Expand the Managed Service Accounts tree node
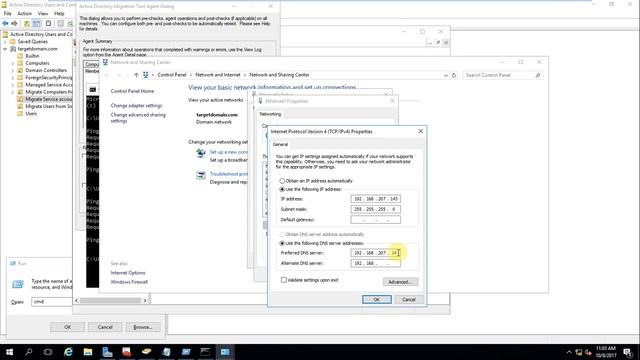Viewport: 640px width, 360px height. point(13,85)
